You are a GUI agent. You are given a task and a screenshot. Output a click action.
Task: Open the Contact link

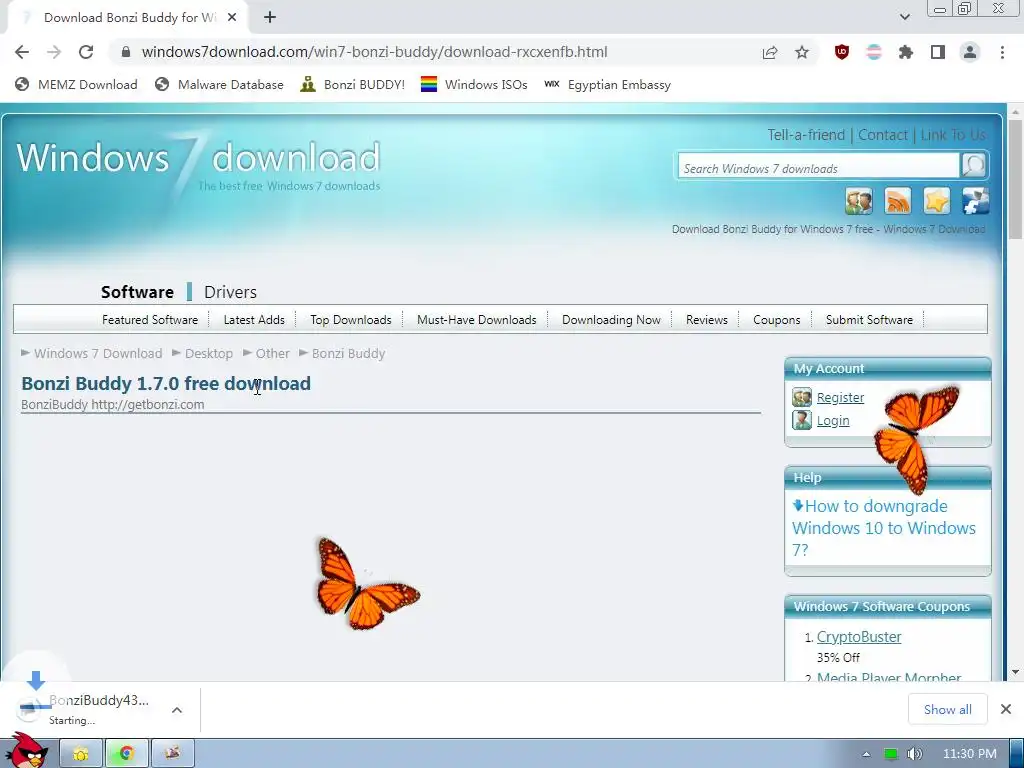click(x=882, y=135)
